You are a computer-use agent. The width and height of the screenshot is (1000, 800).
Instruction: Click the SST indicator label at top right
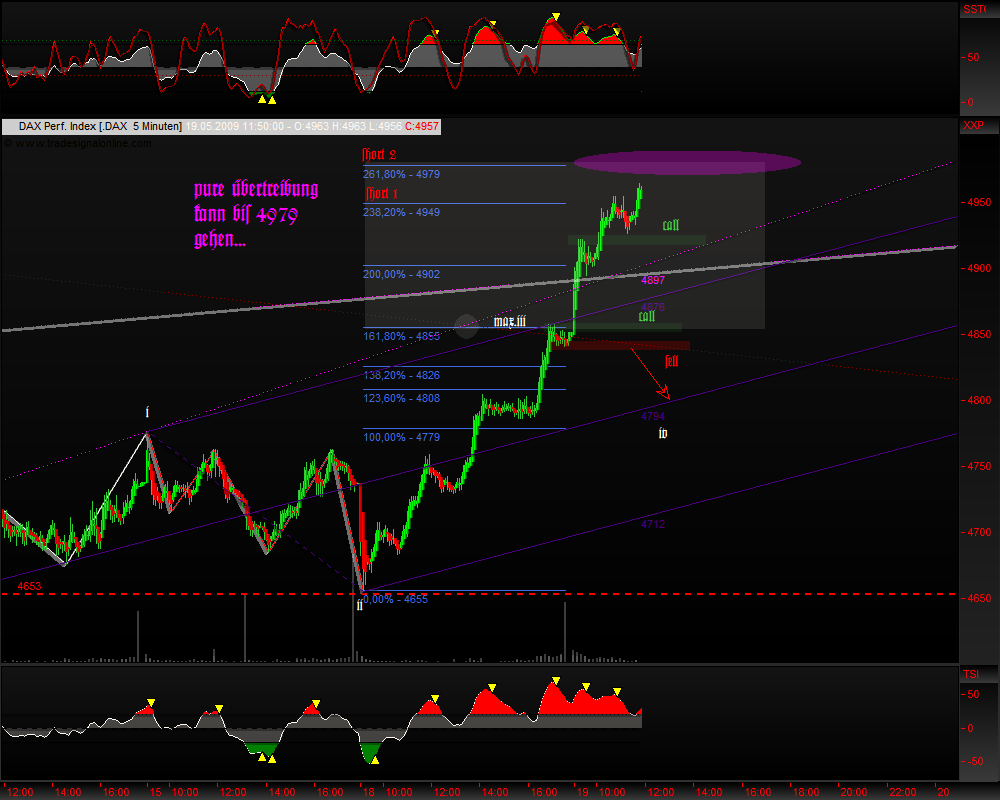(x=973, y=10)
